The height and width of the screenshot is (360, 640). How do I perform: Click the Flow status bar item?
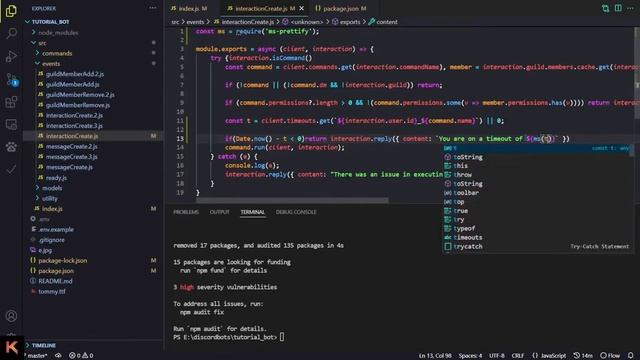610,356
